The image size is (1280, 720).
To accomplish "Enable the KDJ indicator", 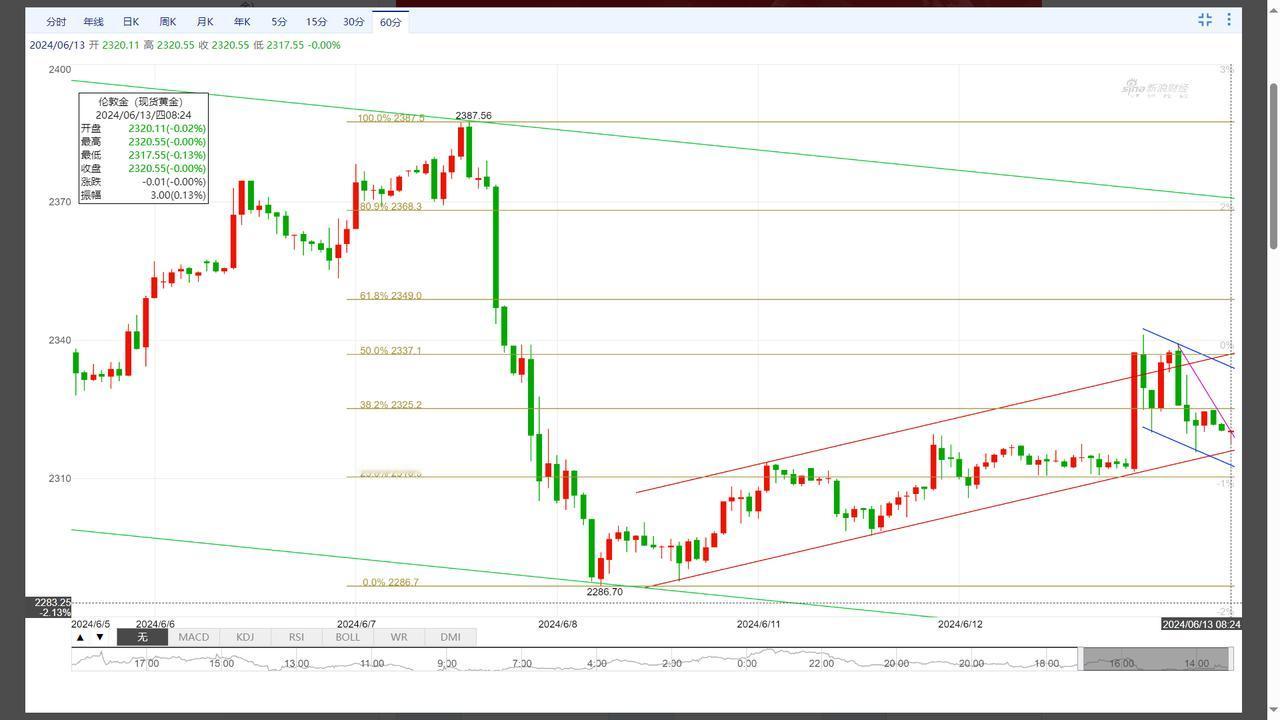I will point(245,637).
